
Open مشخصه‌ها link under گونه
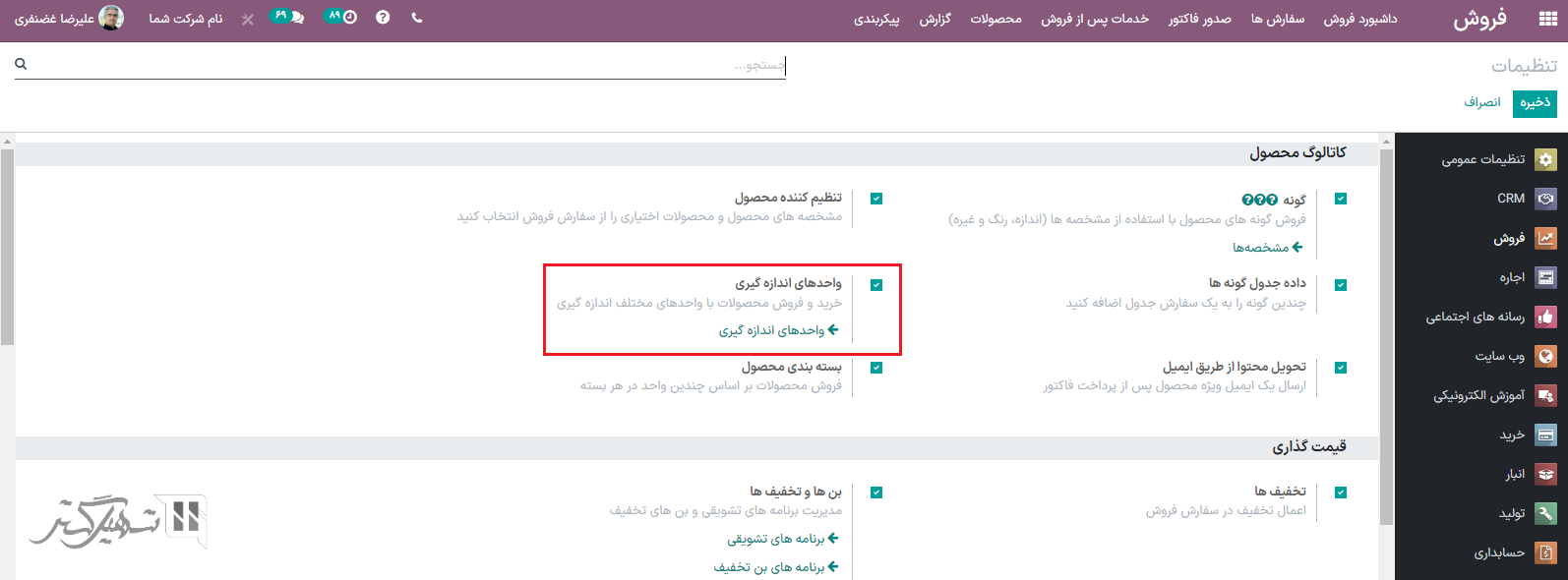coord(1268,248)
